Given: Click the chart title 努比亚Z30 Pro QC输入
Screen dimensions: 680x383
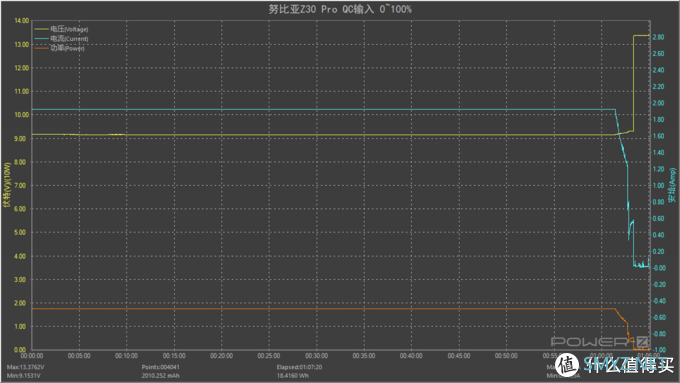Looking at the screenshot, I should [340, 9].
